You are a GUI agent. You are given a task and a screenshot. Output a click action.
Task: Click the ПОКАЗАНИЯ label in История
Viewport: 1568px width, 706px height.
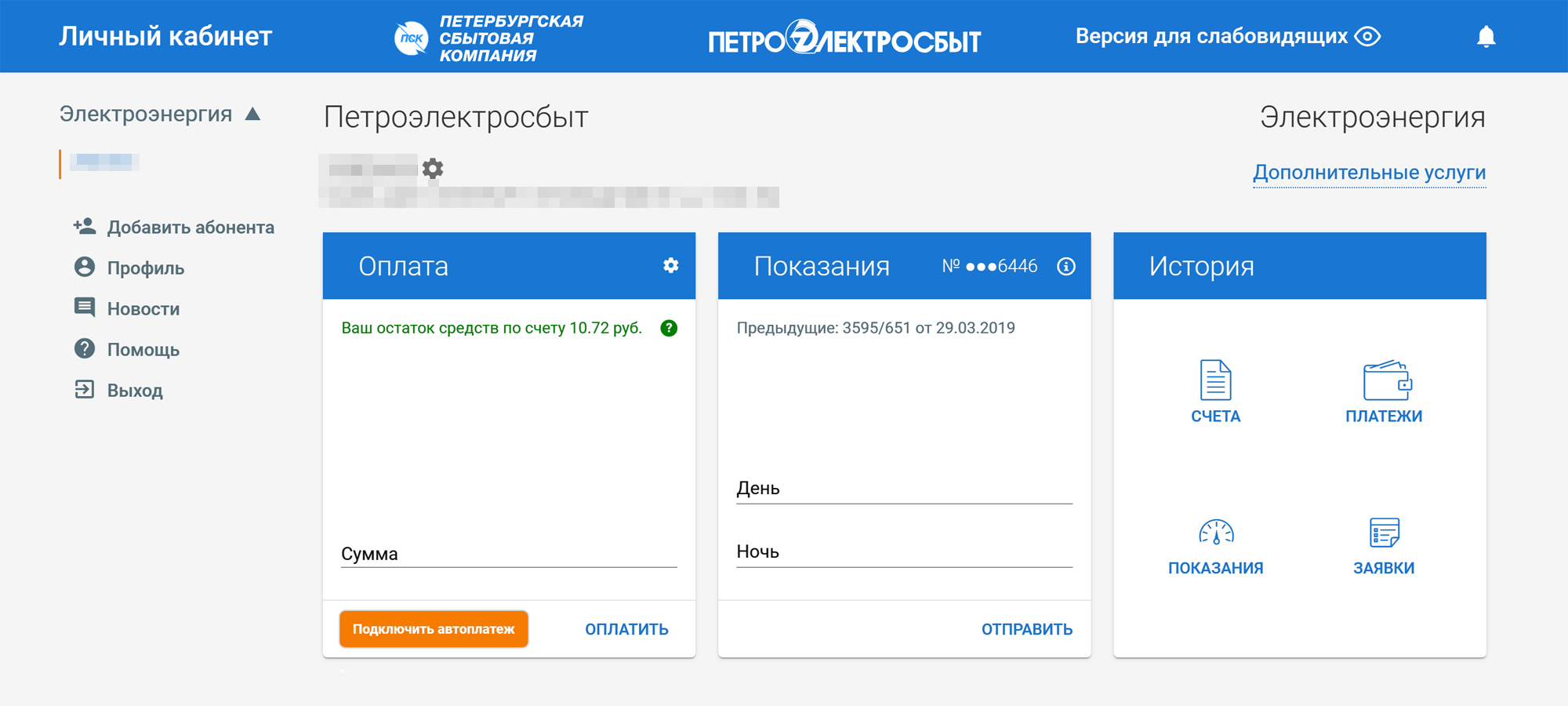coord(1216,568)
